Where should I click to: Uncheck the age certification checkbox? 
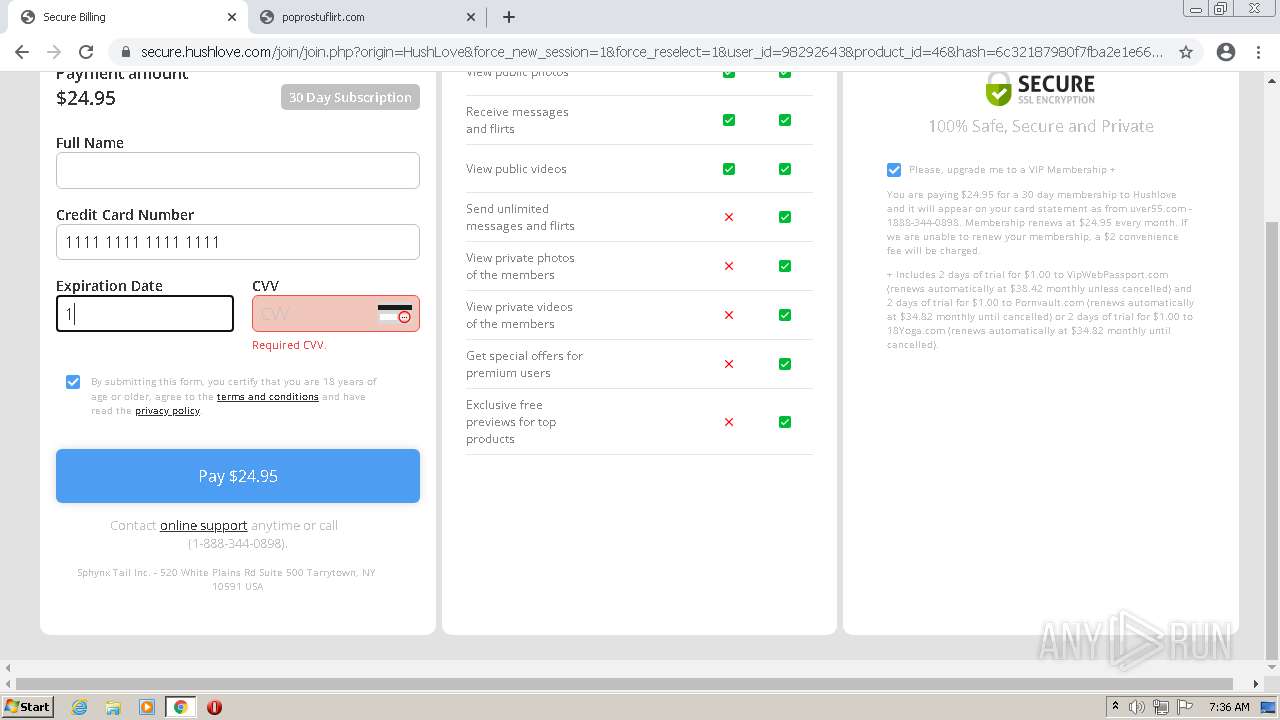[73, 382]
